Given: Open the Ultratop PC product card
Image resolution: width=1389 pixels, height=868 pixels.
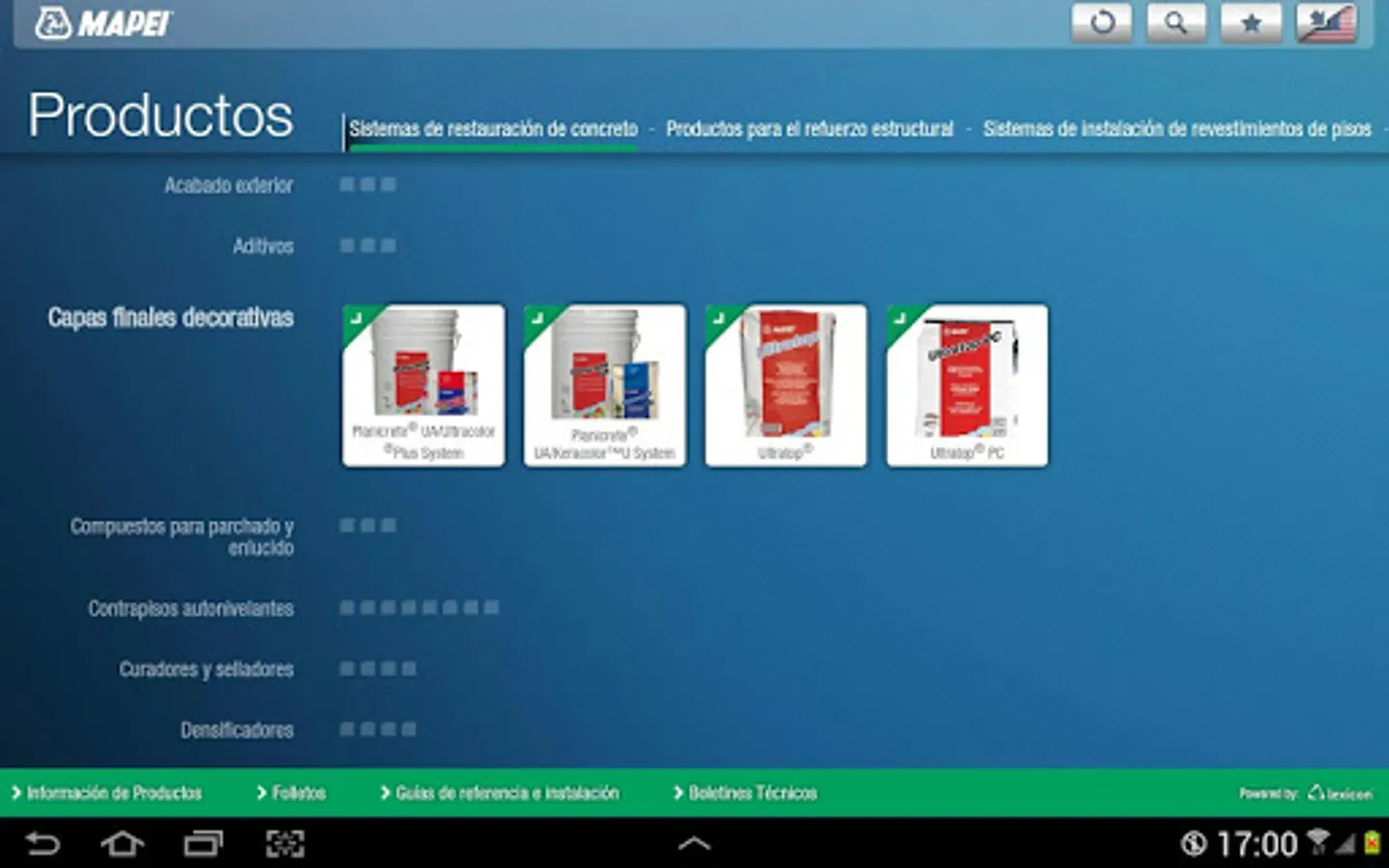Looking at the screenshot, I should [x=967, y=386].
